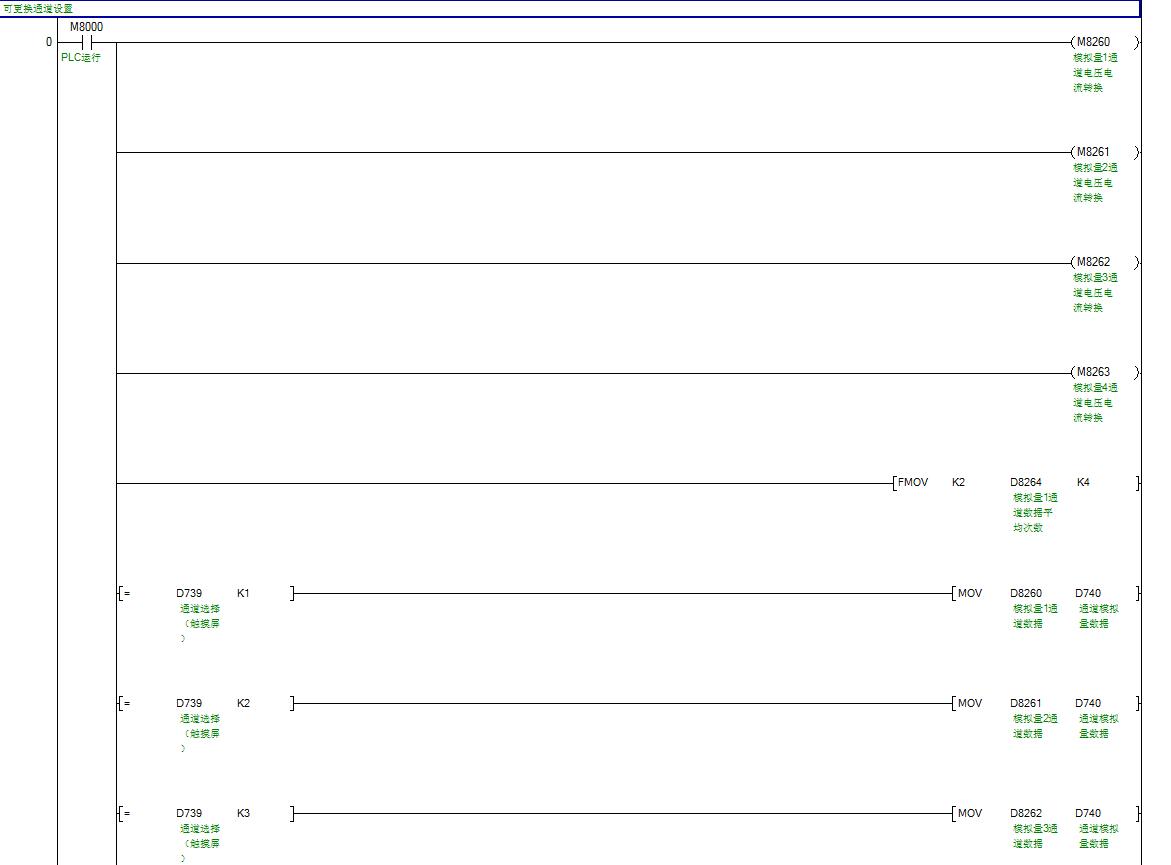
Task: Select the D740 destination in the D8262 rung
Action: (x=1090, y=813)
